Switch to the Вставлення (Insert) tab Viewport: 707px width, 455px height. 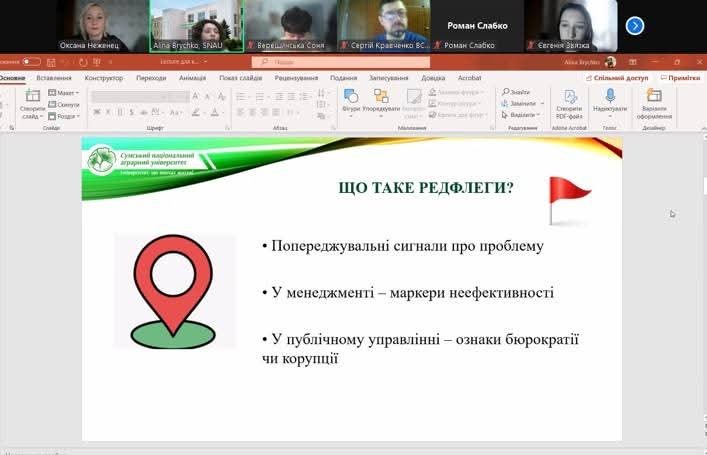pyautogui.click(x=54, y=78)
